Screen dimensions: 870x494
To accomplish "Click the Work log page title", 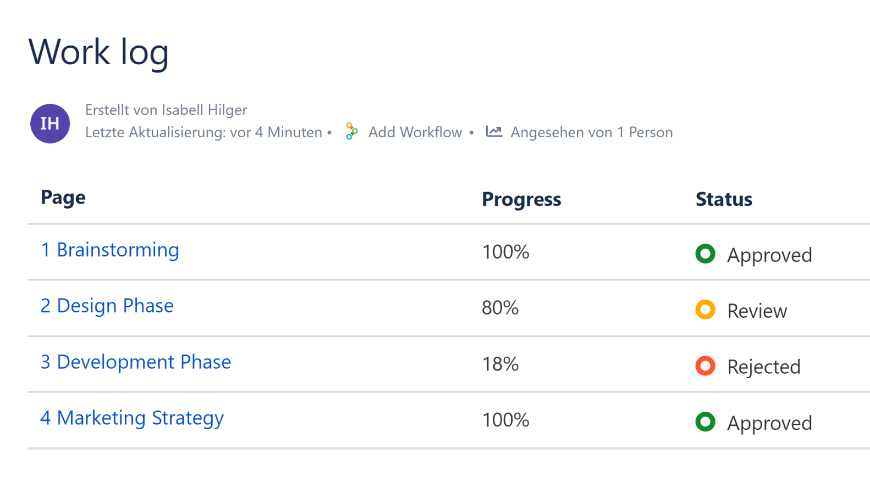I will [99, 52].
